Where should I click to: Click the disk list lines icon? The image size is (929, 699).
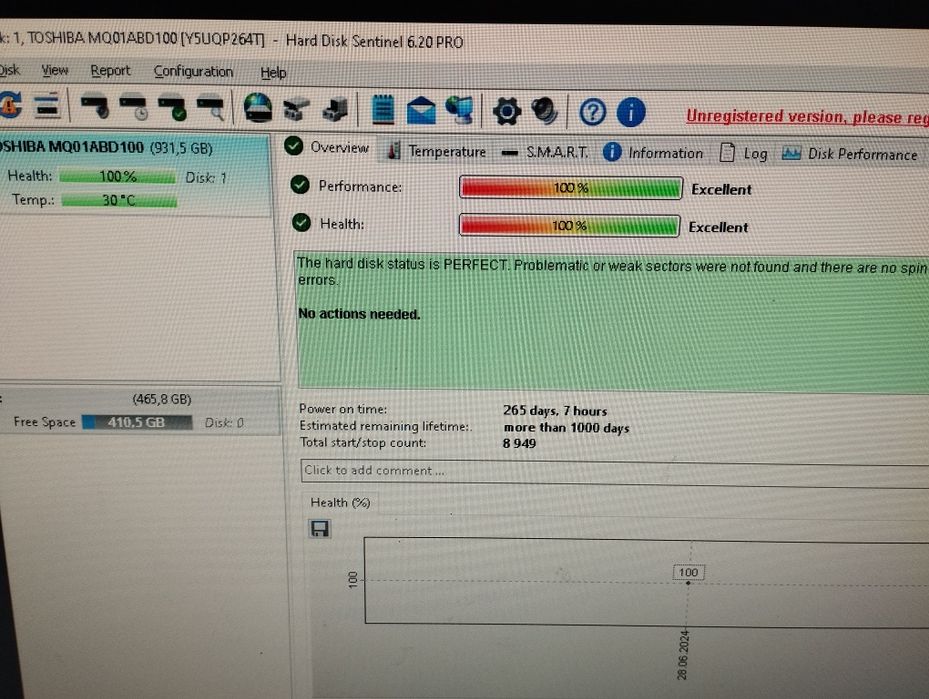[x=47, y=105]
